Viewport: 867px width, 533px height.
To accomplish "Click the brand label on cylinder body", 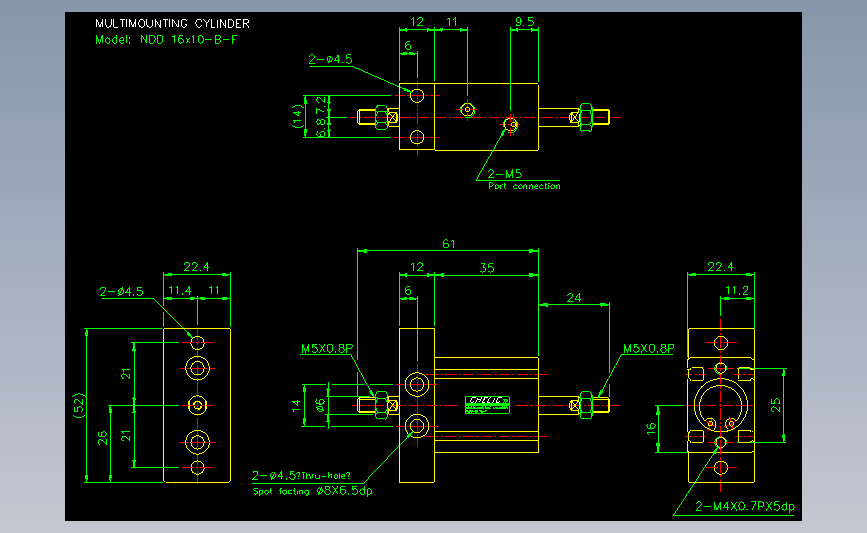I will (x=487, y=405).
